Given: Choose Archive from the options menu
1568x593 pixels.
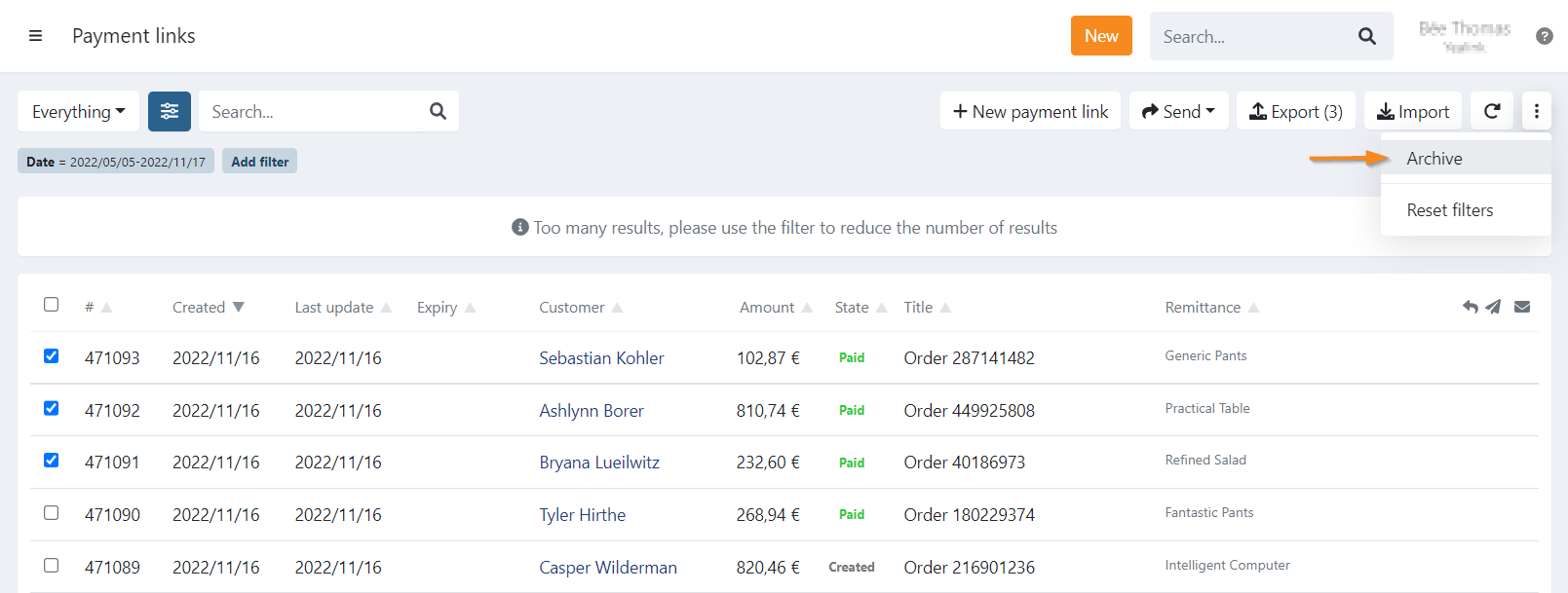Looking at the screenshot, I should [x=1434, y=159].
